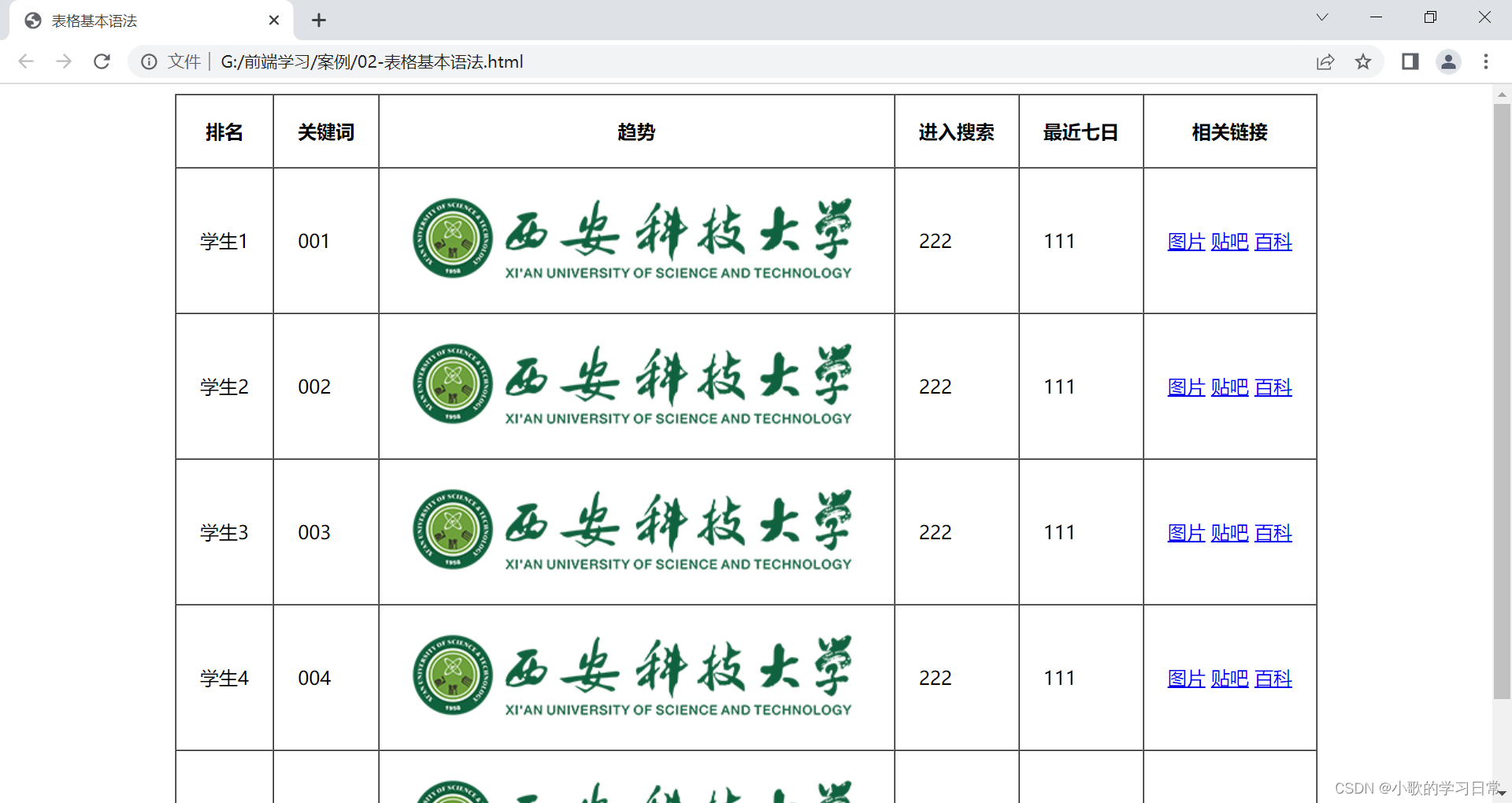The image size is (1512, 803).
Task: Open a new browser tab
Action: coord(318,20)
